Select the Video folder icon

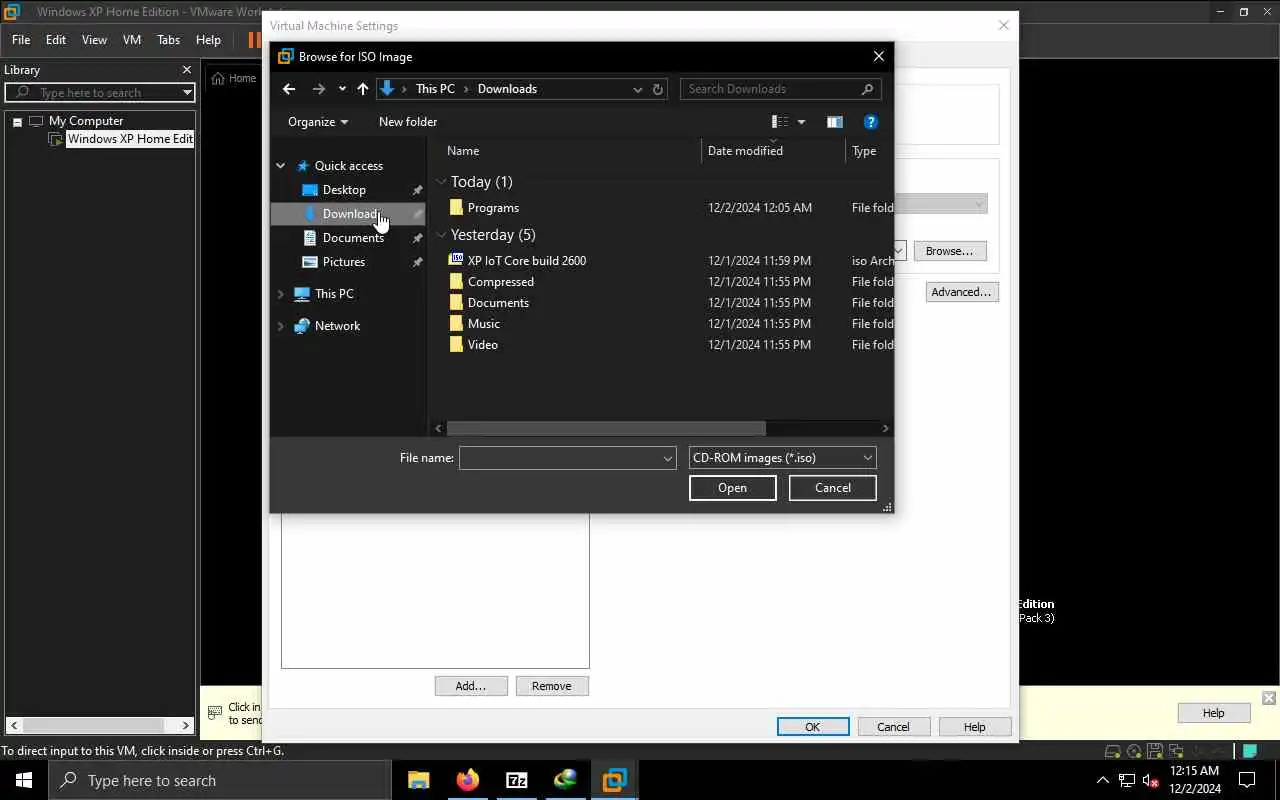456,345
